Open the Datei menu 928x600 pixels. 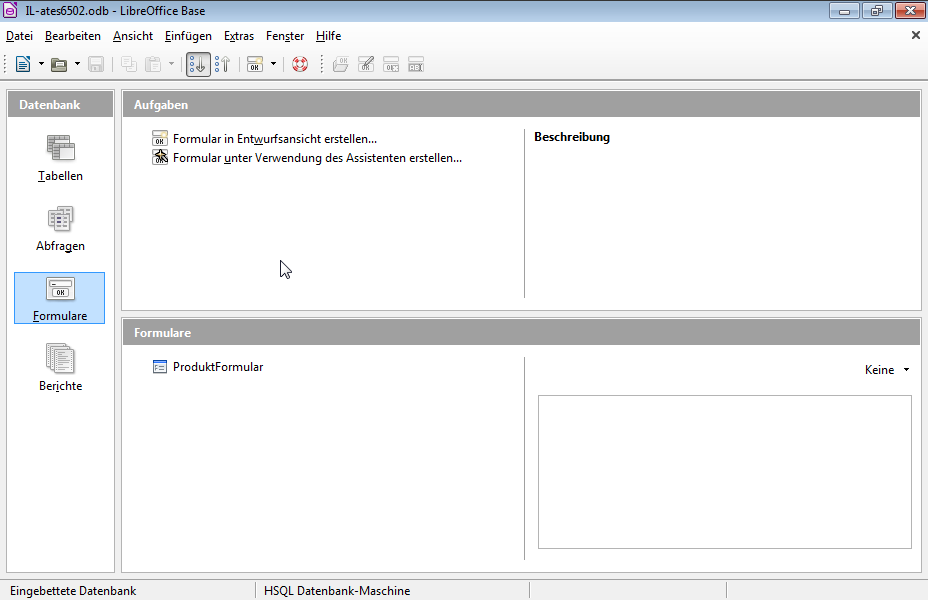pyautogui.click(x=19, y=36)
